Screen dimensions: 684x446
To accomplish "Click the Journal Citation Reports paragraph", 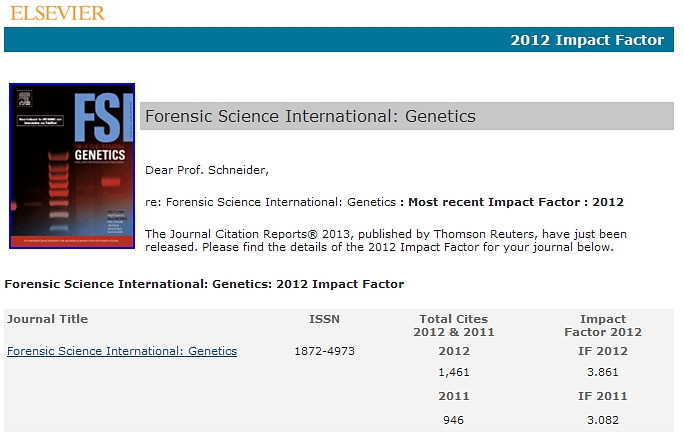I will point(386,240).
